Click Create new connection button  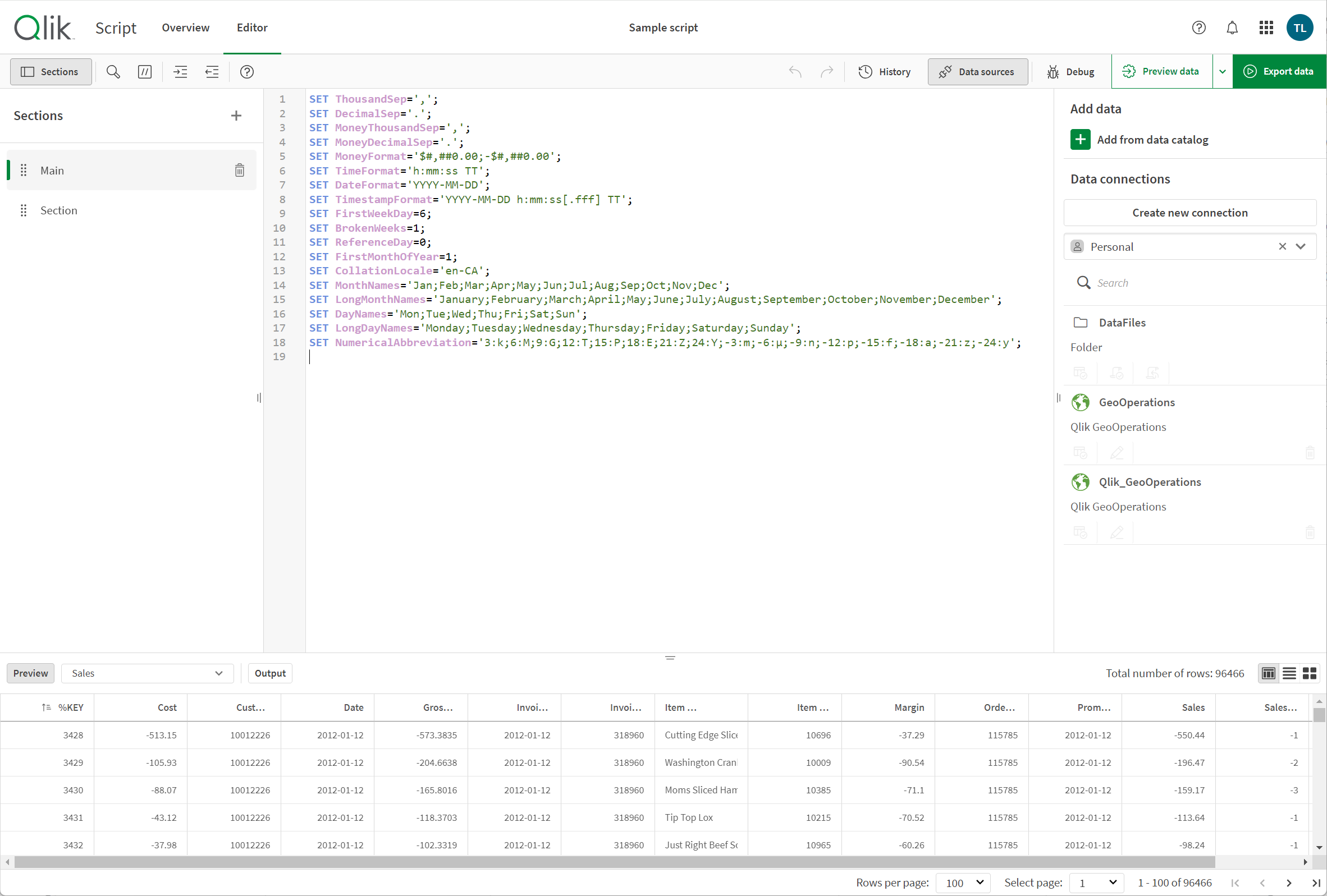1190,212
